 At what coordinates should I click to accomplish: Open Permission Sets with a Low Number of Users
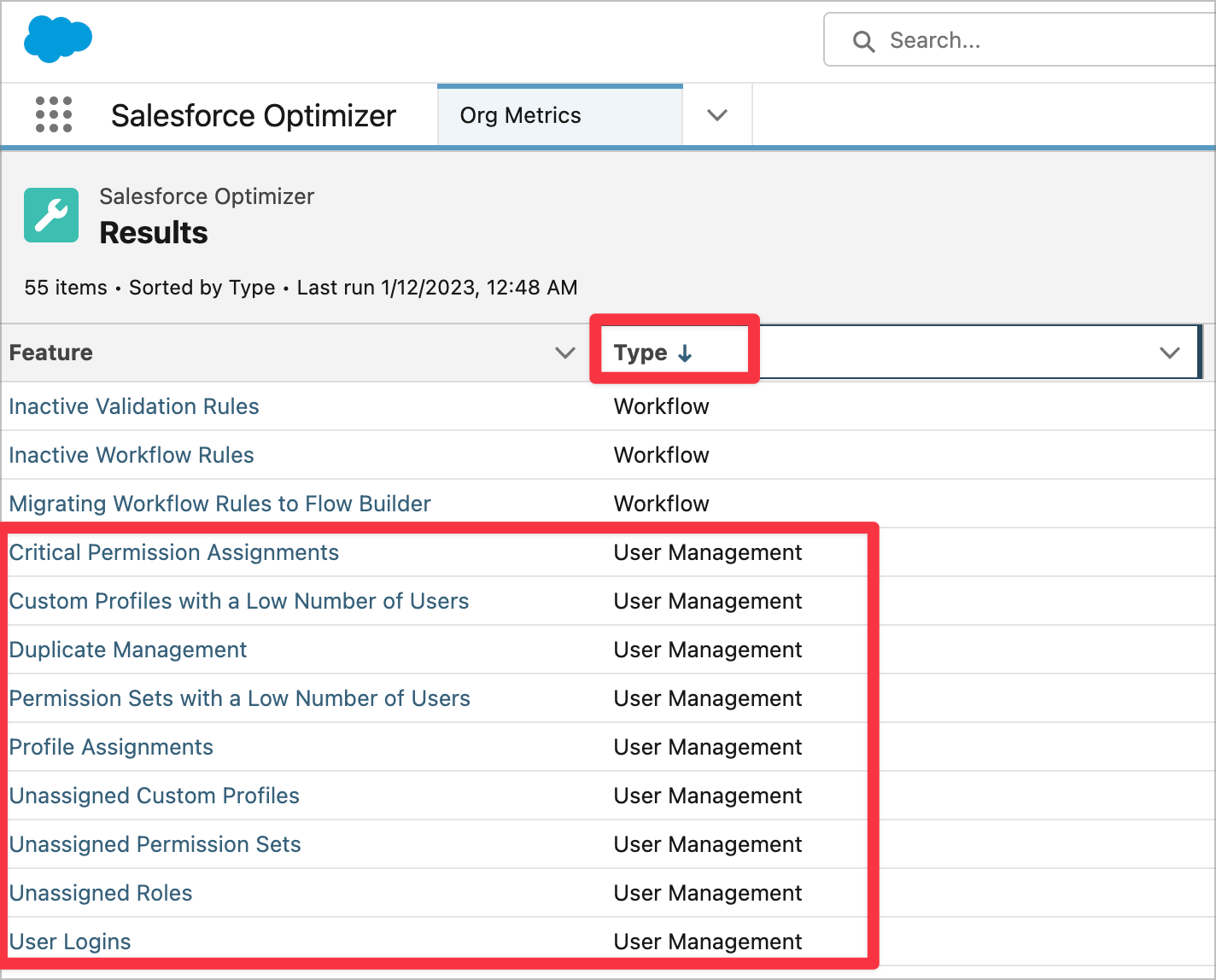(x=240, y=698)
